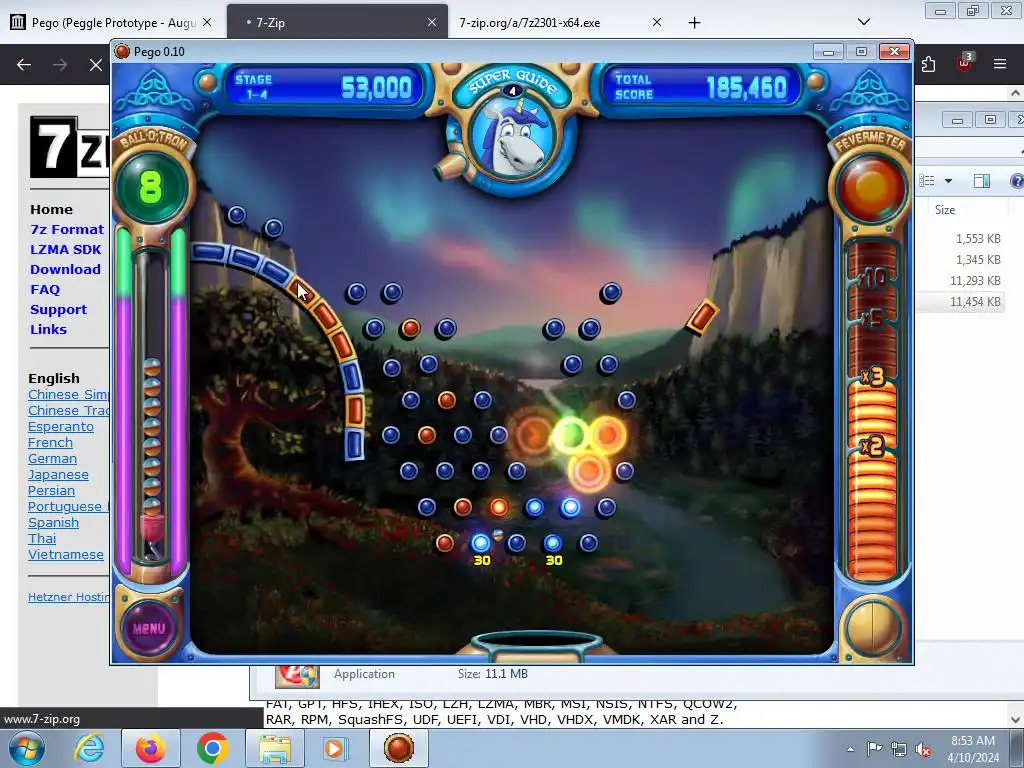The image size is (1024, 768).
Task: Click the x2 marker on the Fevermeter
Action: [872, 447]
